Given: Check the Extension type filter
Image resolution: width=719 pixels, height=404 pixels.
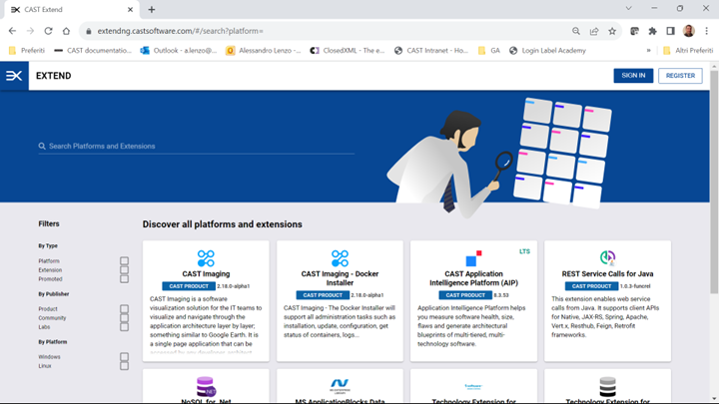Looking at the screenshot, I should coord(124,270).
